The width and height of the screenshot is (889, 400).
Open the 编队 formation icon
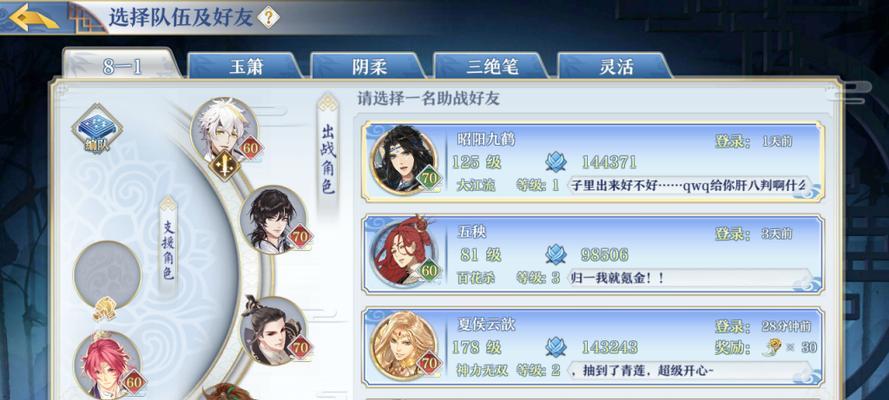coord(97,129)
